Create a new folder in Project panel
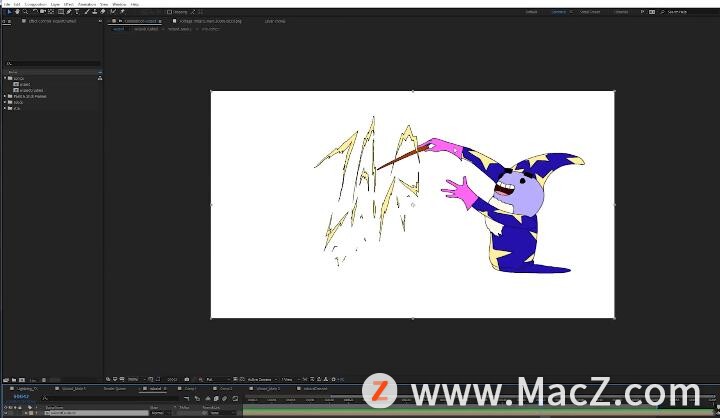This screenshot has height=418, width=720. pos(14,380)
